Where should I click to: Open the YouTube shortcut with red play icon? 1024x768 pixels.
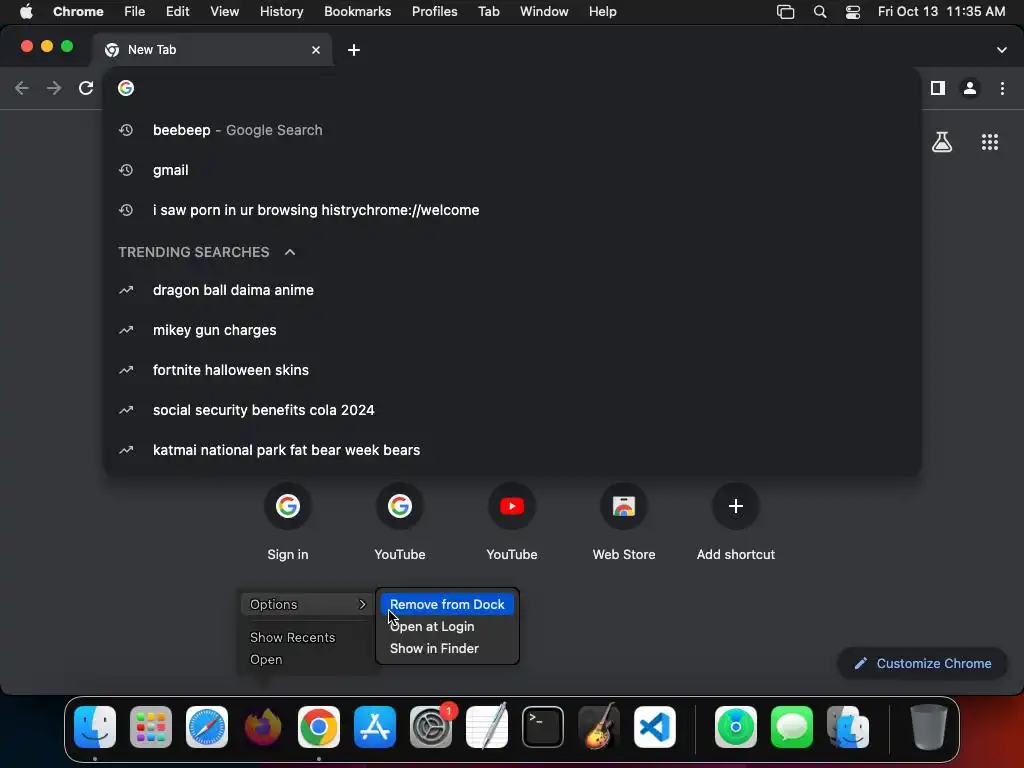[512, 521]
